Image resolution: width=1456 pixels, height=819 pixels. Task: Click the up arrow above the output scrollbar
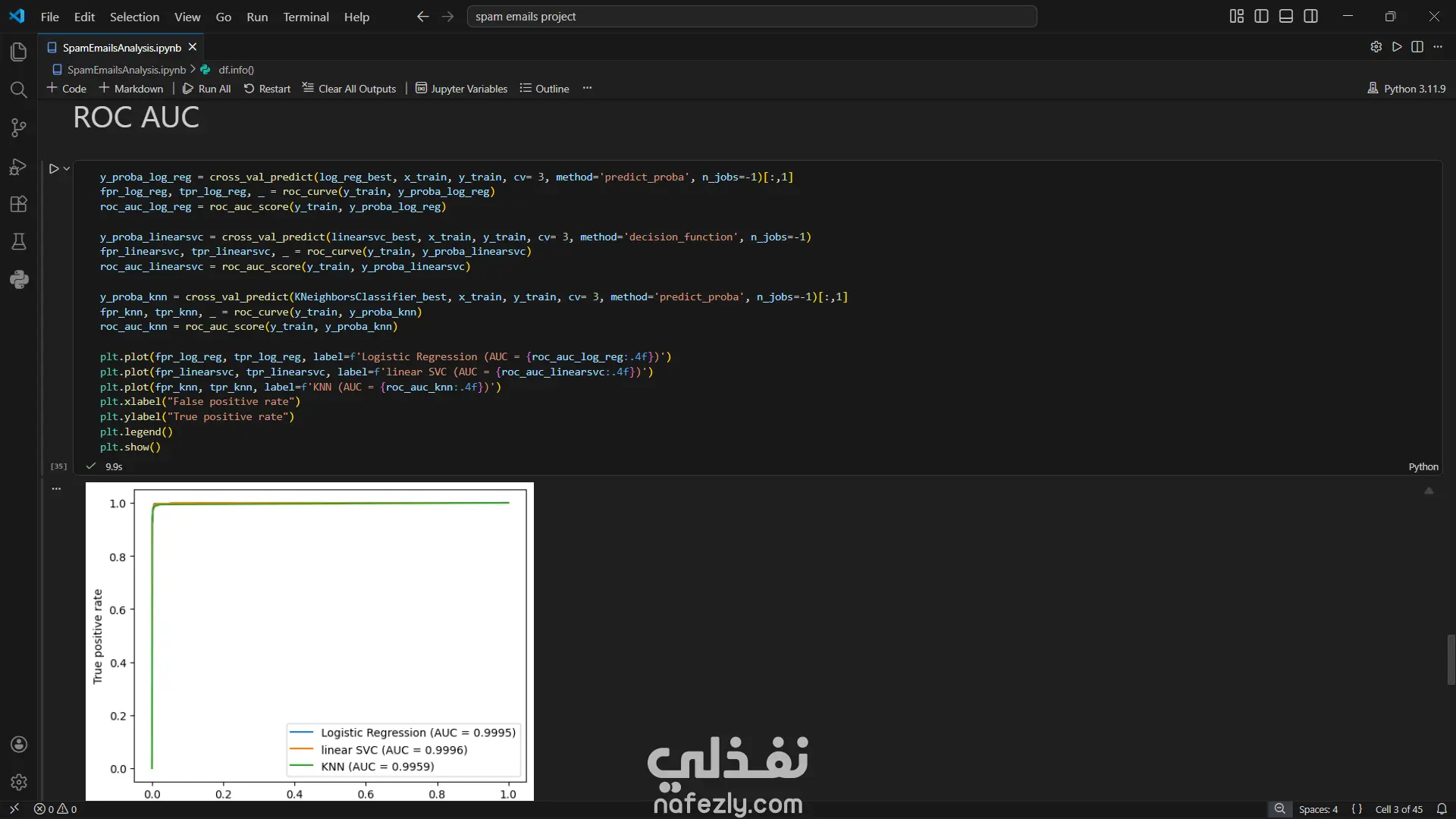1429,491
